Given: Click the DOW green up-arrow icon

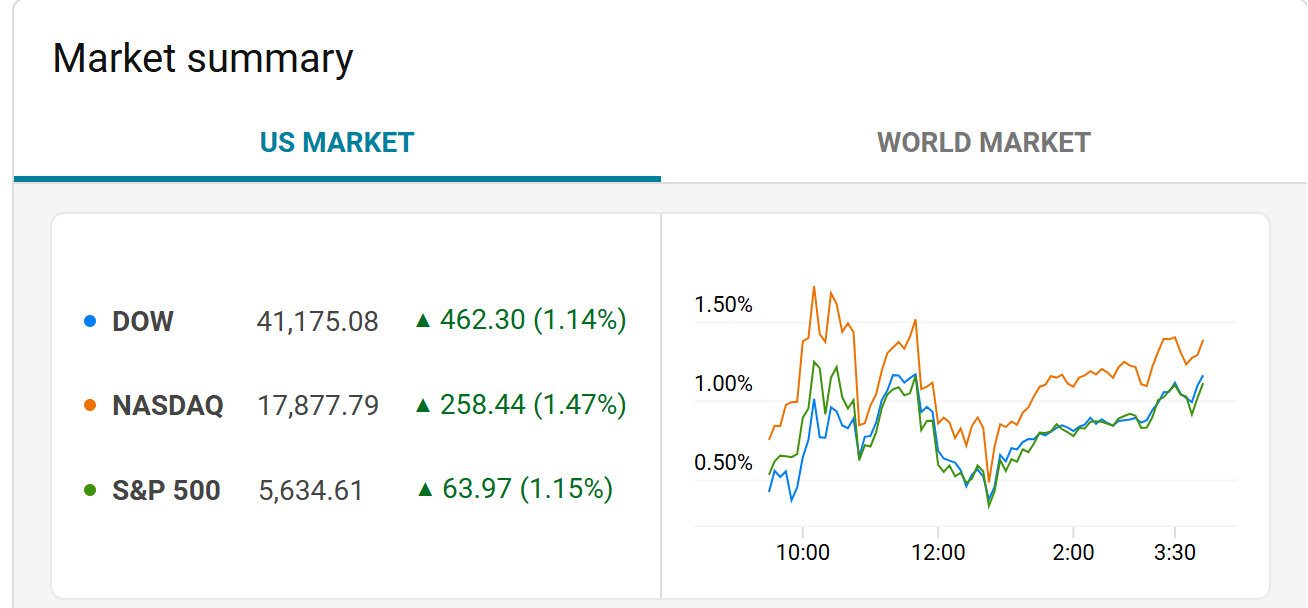Looking at the screenshot, I should click(x=423, y=321).
